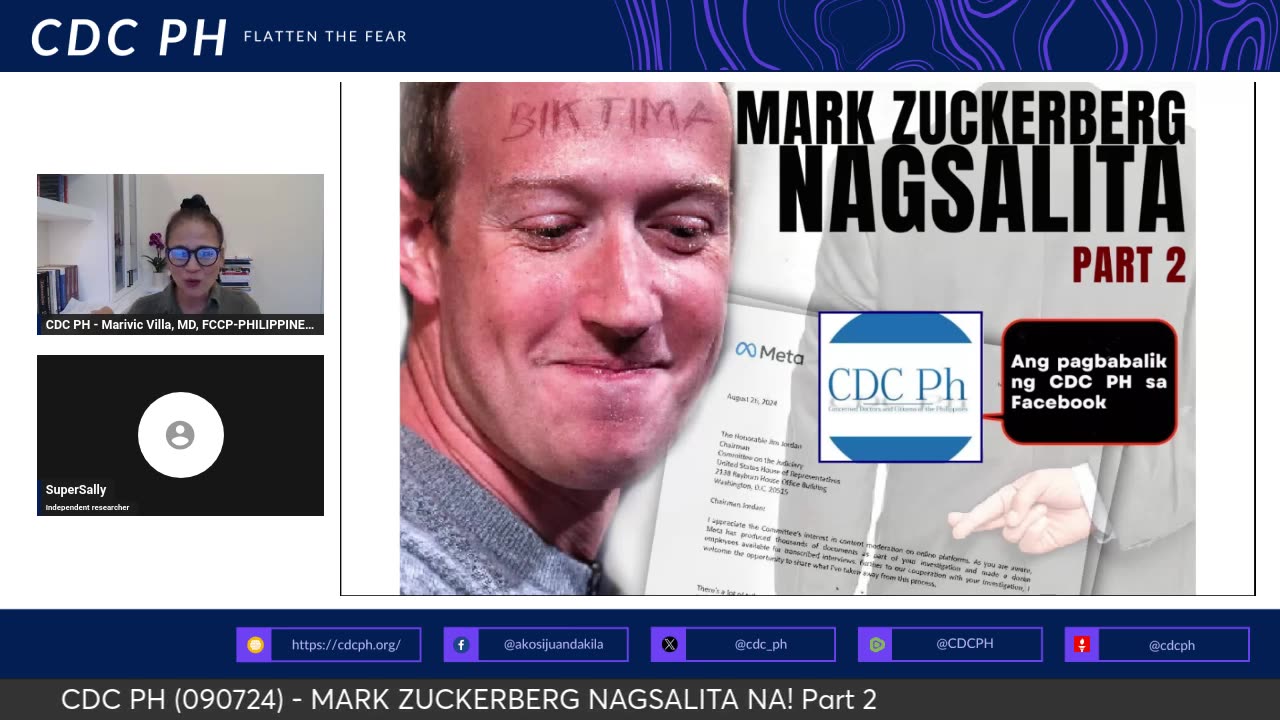Click SuperSally's profile avatar icon
Screen dimensions: 1280x720
click(180, 435)
